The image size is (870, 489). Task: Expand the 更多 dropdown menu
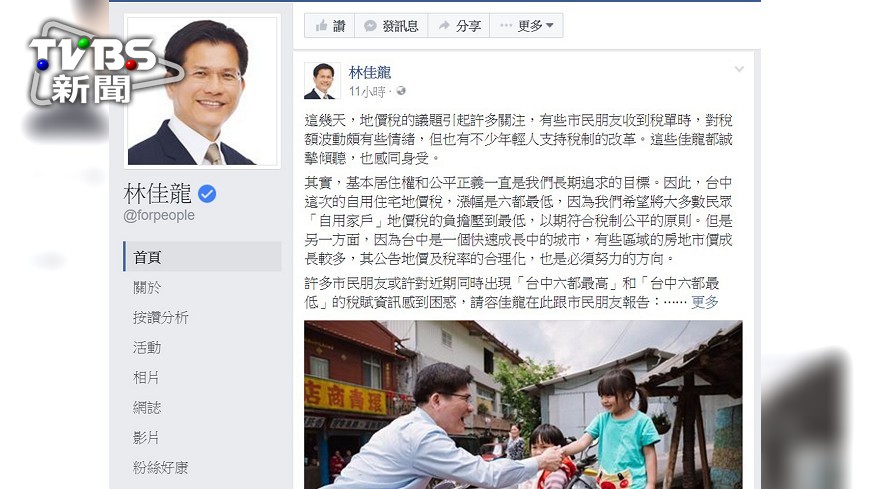coord(527,26)
